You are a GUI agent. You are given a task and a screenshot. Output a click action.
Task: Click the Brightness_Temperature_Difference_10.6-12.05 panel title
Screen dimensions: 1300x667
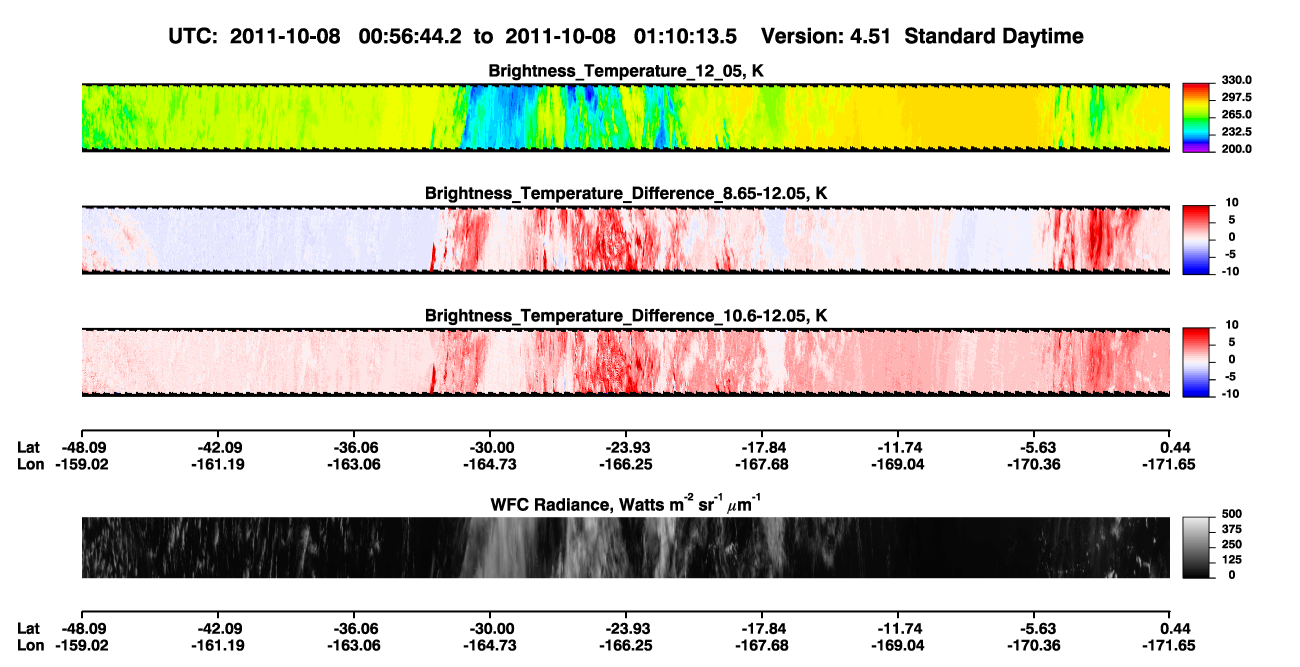(626, 316)
